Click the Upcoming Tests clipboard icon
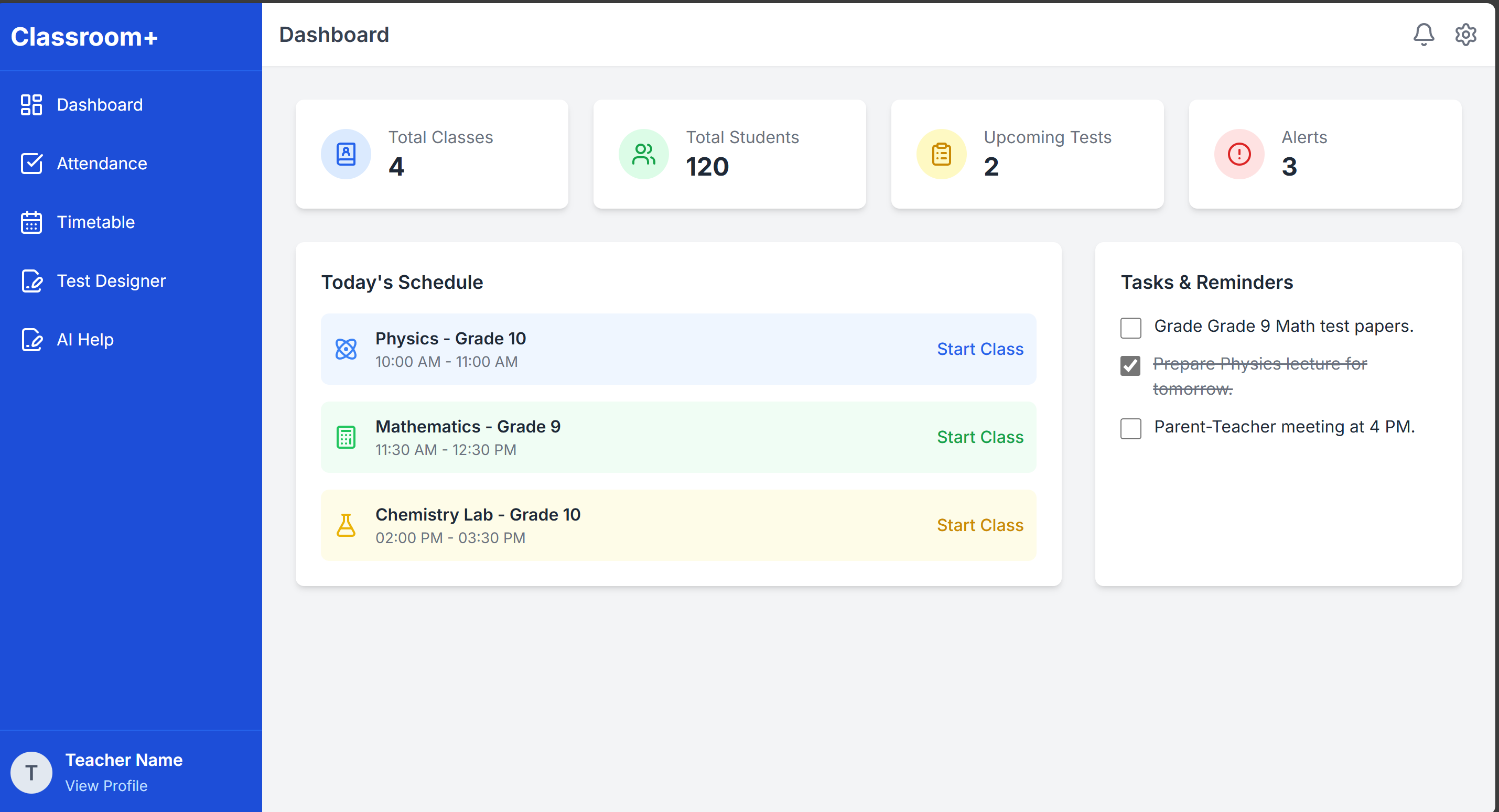The image size is (1499, 812). point(941,154)
